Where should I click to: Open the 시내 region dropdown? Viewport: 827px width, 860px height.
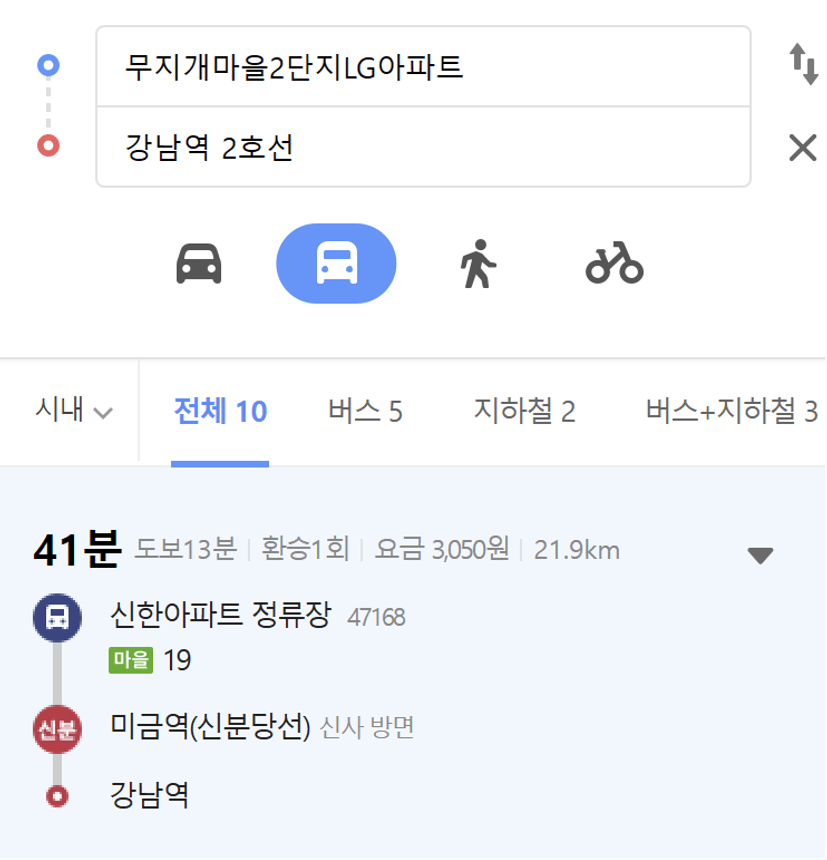coord(73,410)
